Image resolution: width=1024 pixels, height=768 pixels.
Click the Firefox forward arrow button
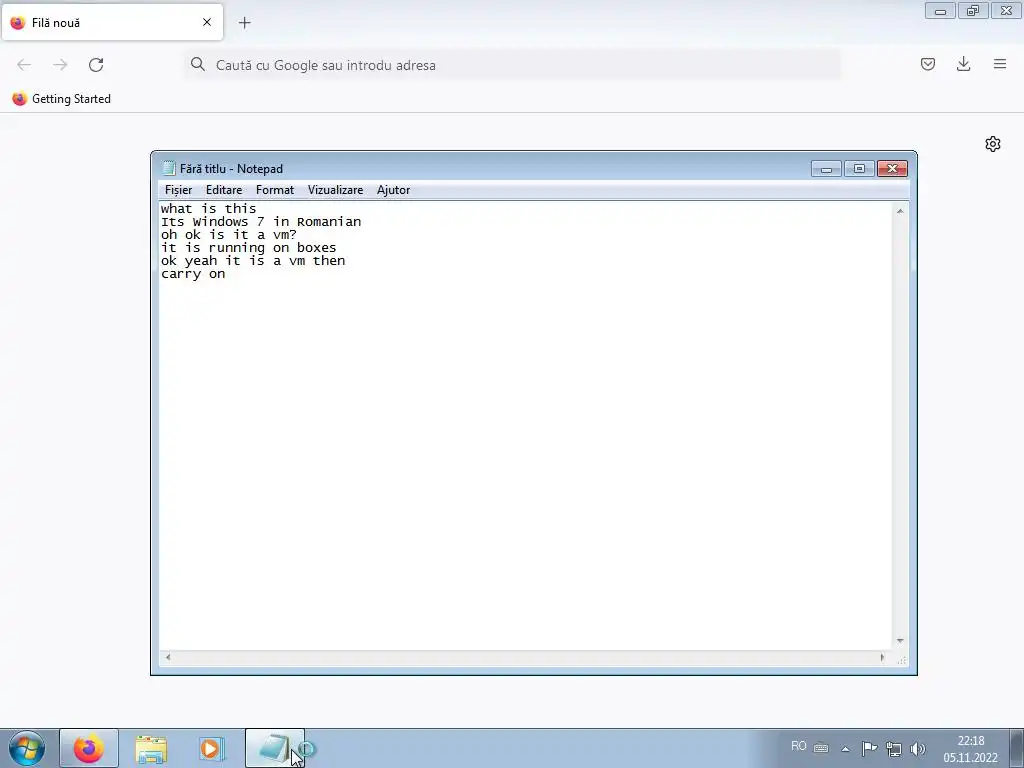coord(60,65)
